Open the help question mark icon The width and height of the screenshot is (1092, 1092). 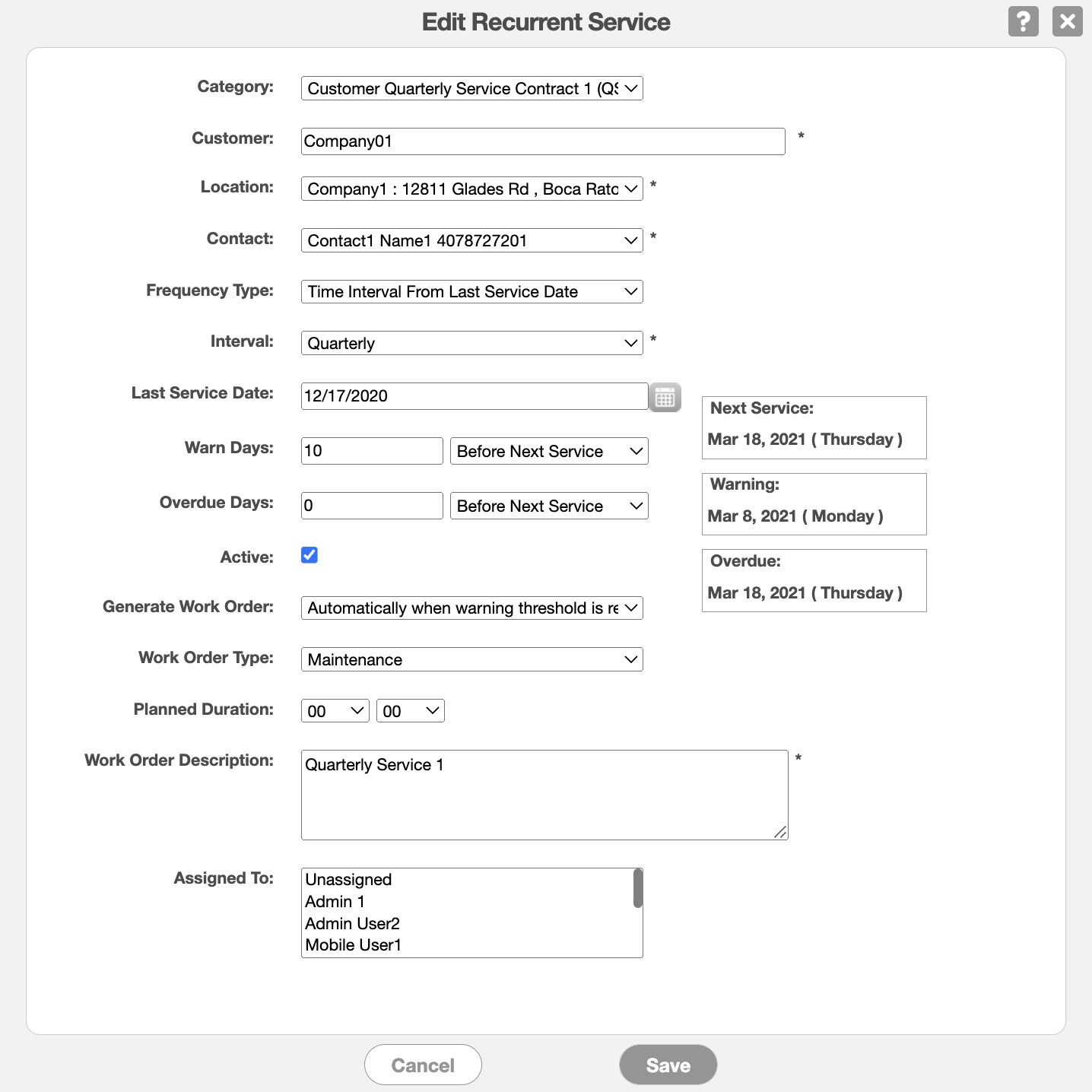click(x=1023, y=21)
